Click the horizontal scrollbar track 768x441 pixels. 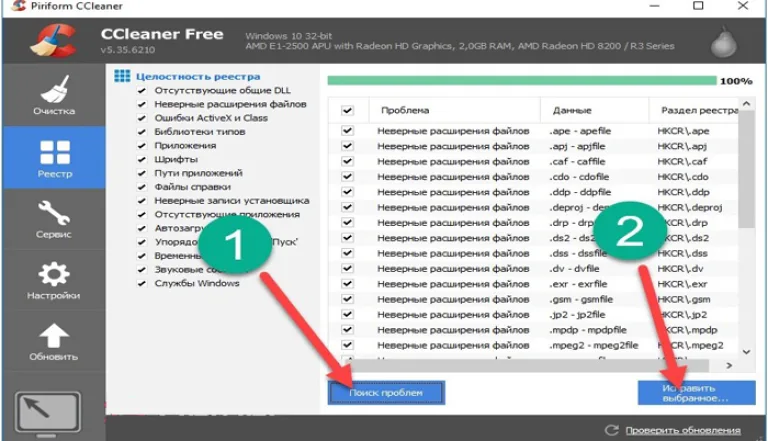coord(529,366)
